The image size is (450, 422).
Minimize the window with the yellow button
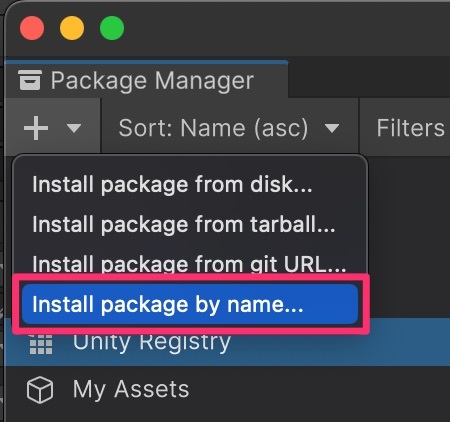click(x=72, y=28)
